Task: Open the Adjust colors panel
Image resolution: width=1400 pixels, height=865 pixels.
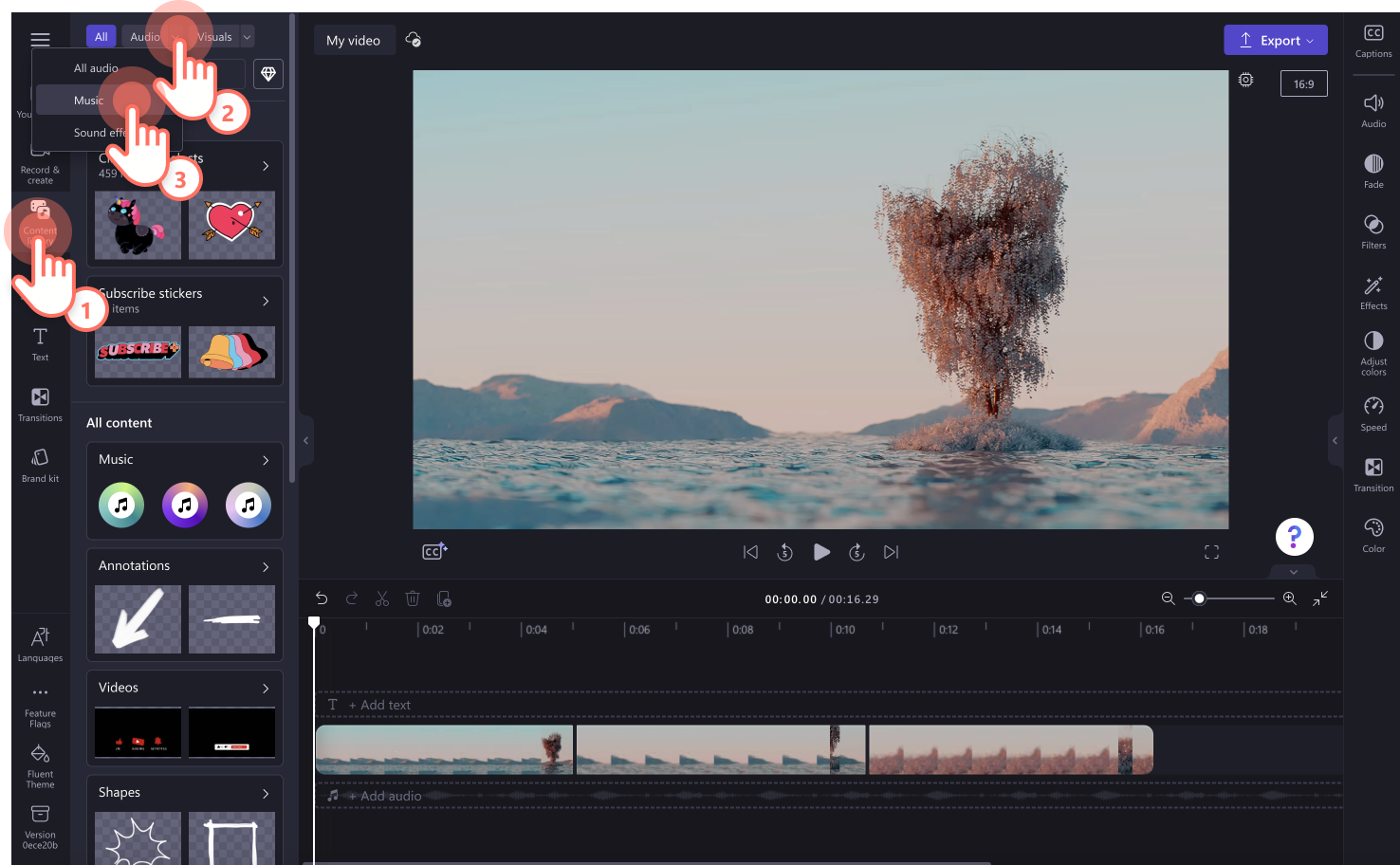Action: coord(1373,354)
